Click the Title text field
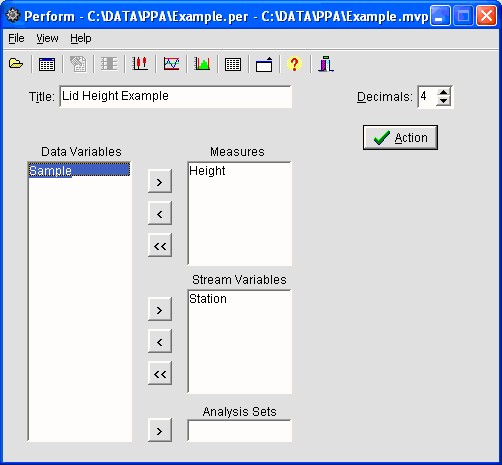 pyautogui.click(x=176, y=97)
